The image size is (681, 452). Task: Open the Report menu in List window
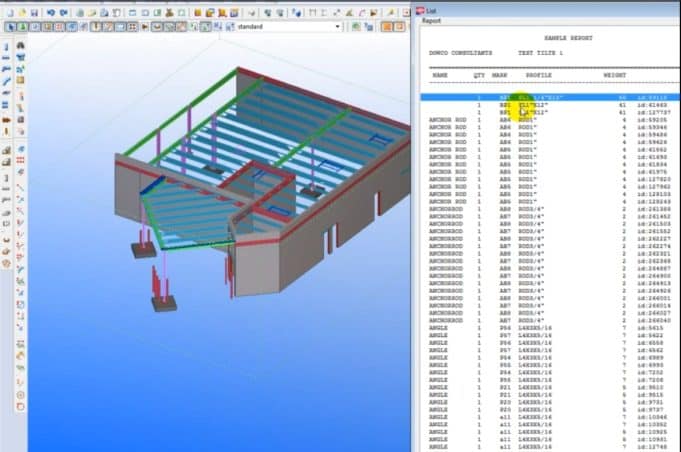coord(431,20)
